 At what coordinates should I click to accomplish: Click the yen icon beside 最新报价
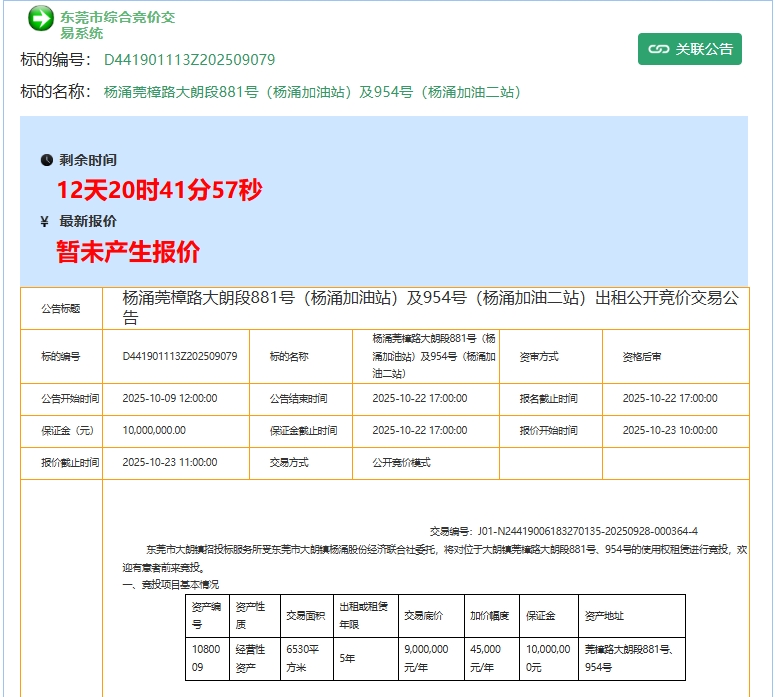click(x=45, y=221)
